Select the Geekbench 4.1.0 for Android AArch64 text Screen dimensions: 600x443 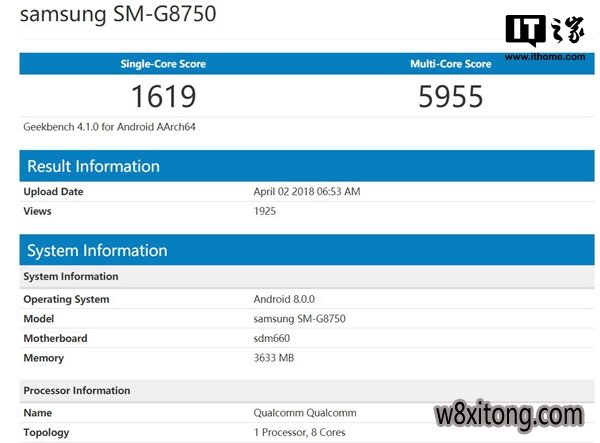click(x=109, y=127)
